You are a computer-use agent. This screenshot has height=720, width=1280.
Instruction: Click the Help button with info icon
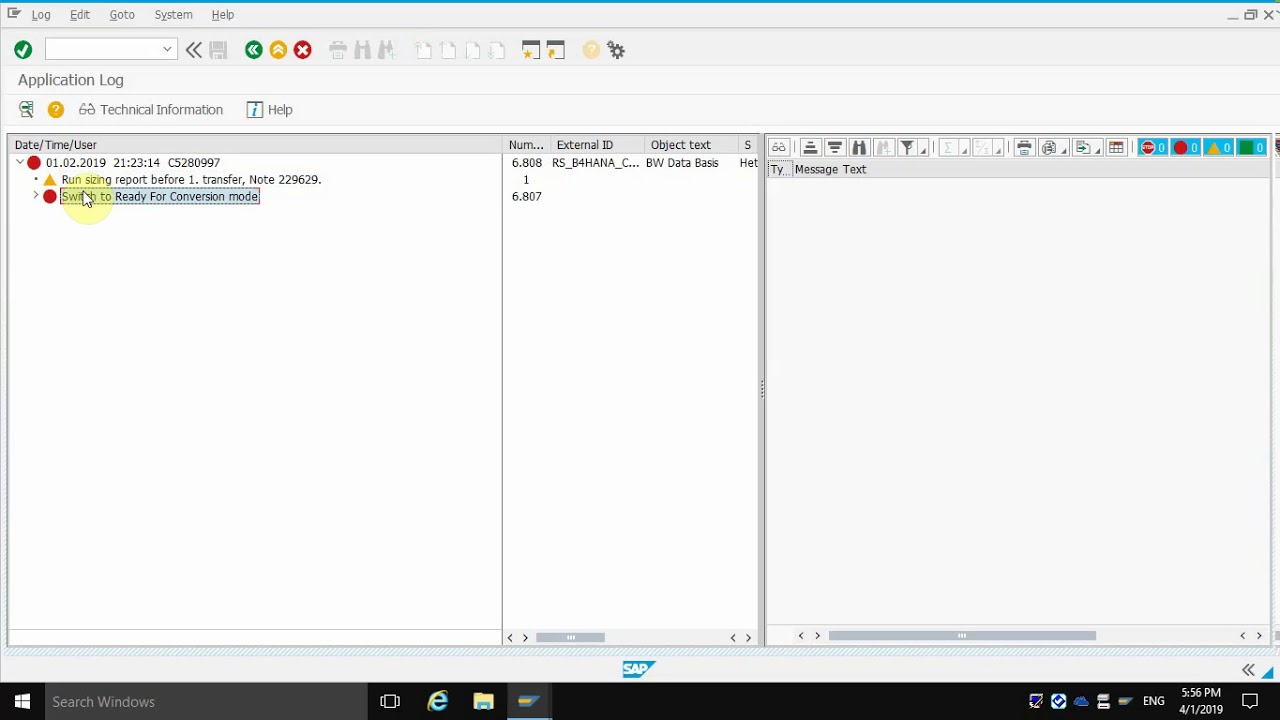[x=270, y=110]
